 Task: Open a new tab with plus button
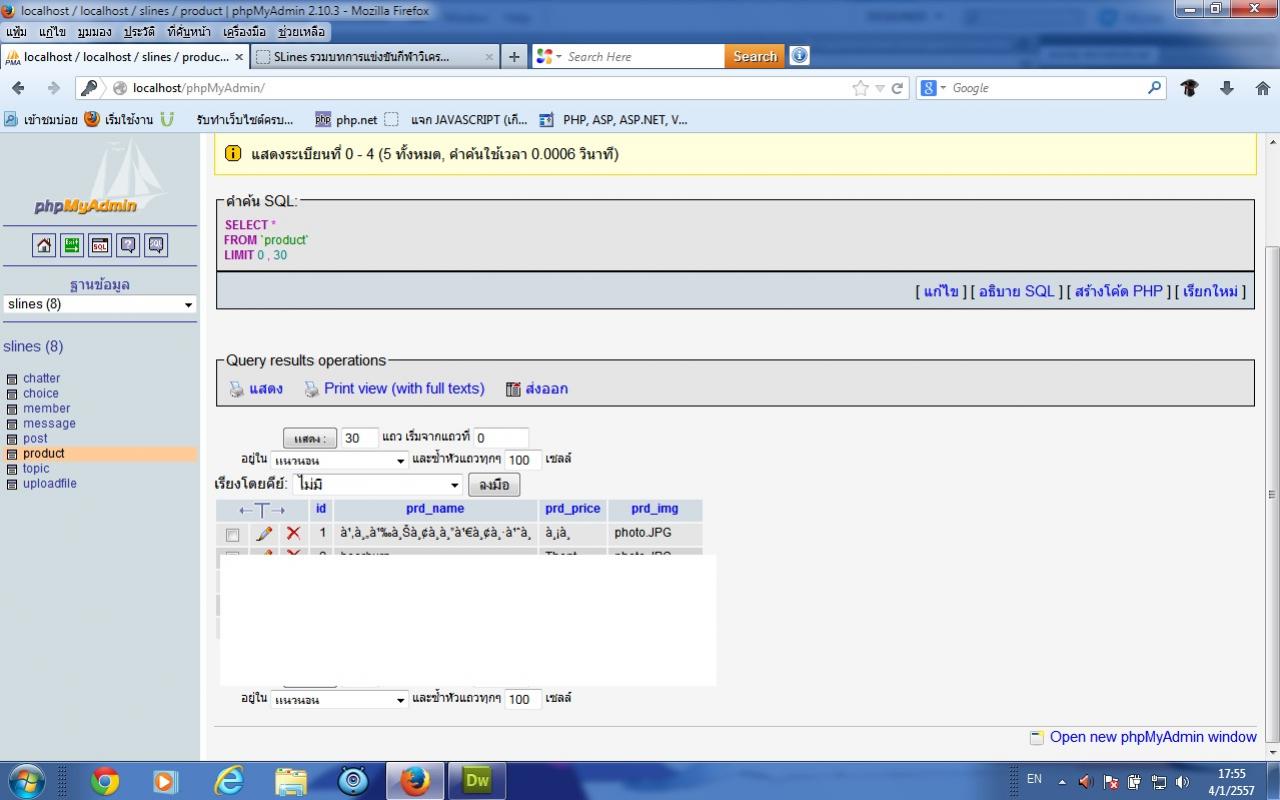click(x=514, y=57)
